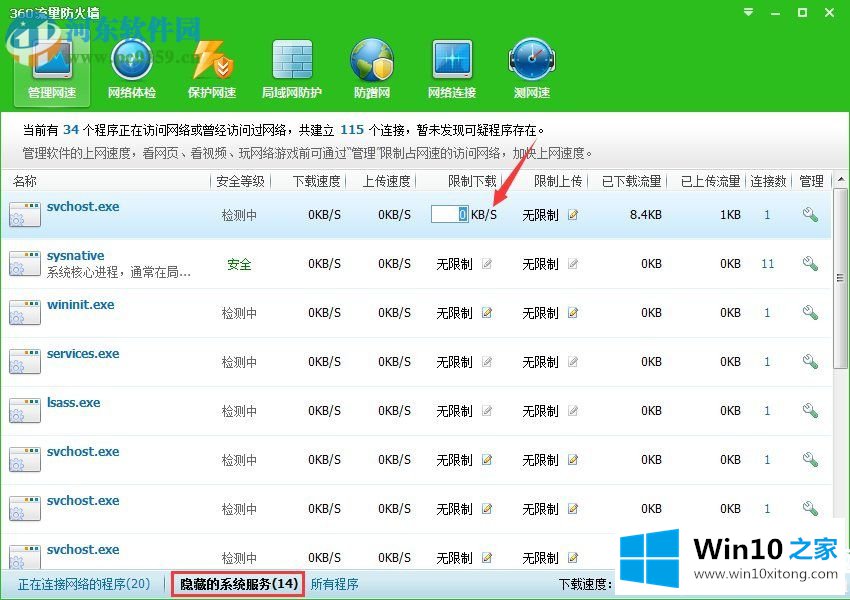Click manage wrench icon for wininit.exe
The height and width of the screenshot is (600, 850).
click(x=810, y=313)
